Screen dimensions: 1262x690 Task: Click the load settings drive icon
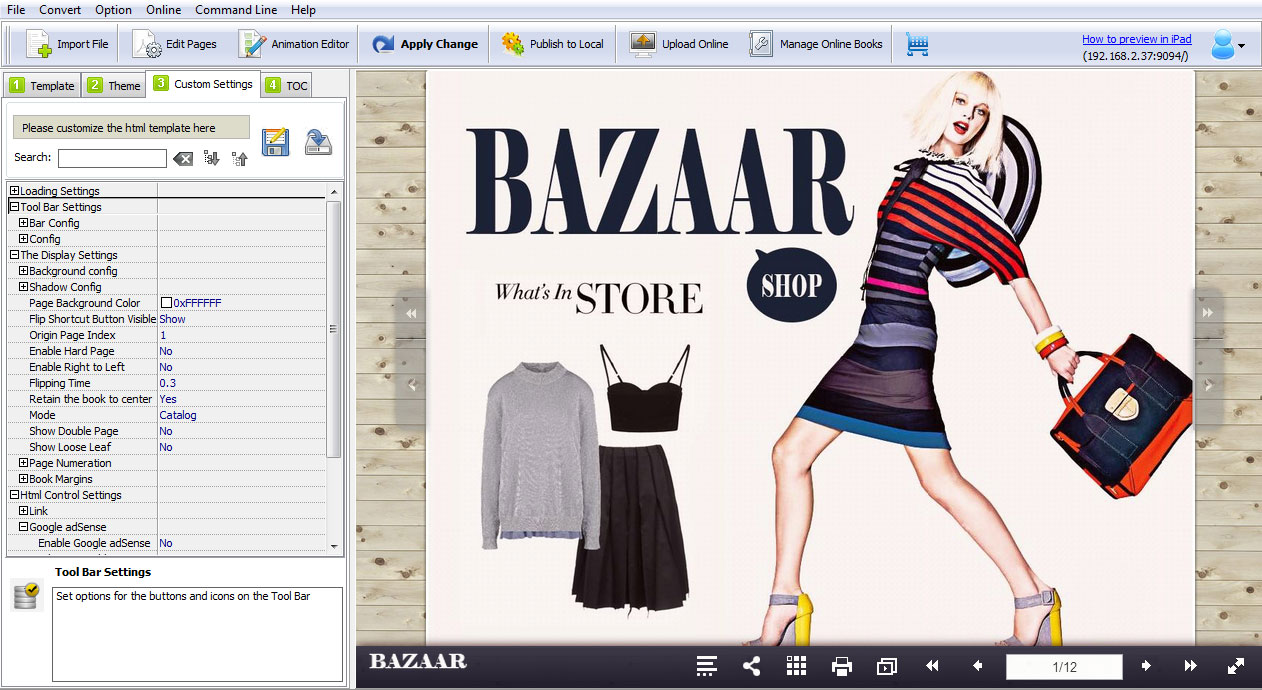(x=318, y=142)
